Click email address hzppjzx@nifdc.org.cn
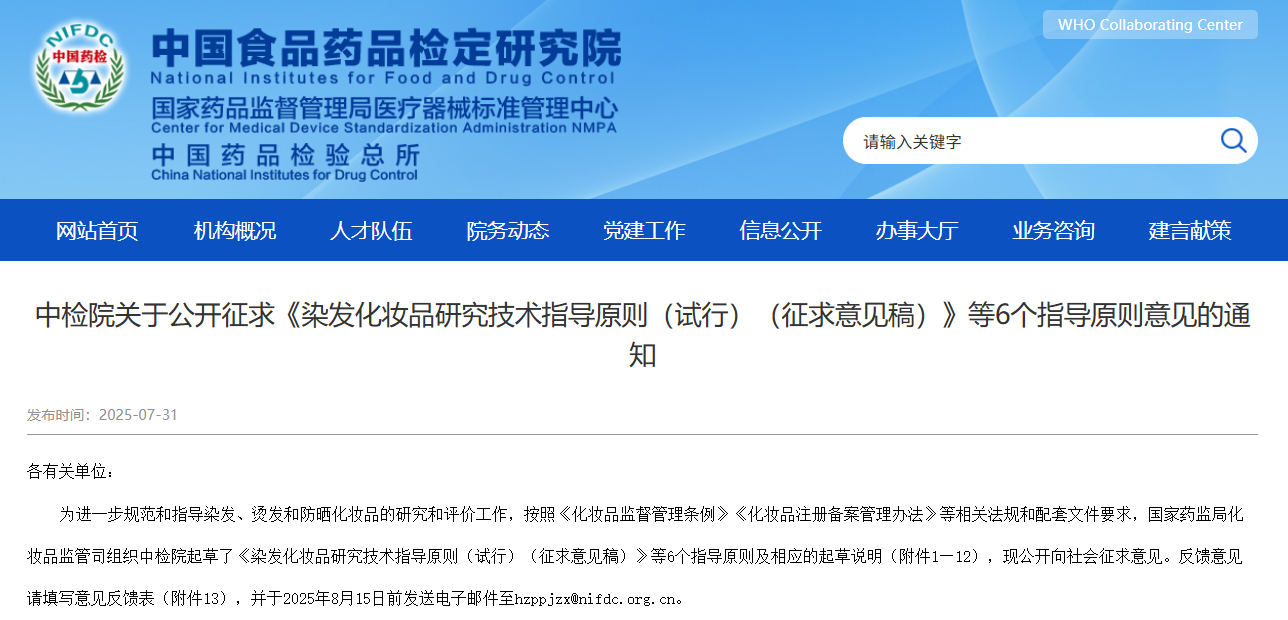 tap(596, 600)
